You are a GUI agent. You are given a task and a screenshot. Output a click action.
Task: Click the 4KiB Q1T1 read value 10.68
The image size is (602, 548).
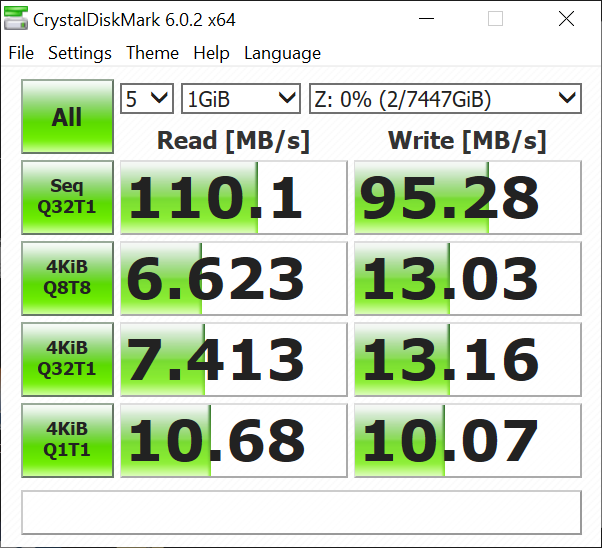click(234, 440)
